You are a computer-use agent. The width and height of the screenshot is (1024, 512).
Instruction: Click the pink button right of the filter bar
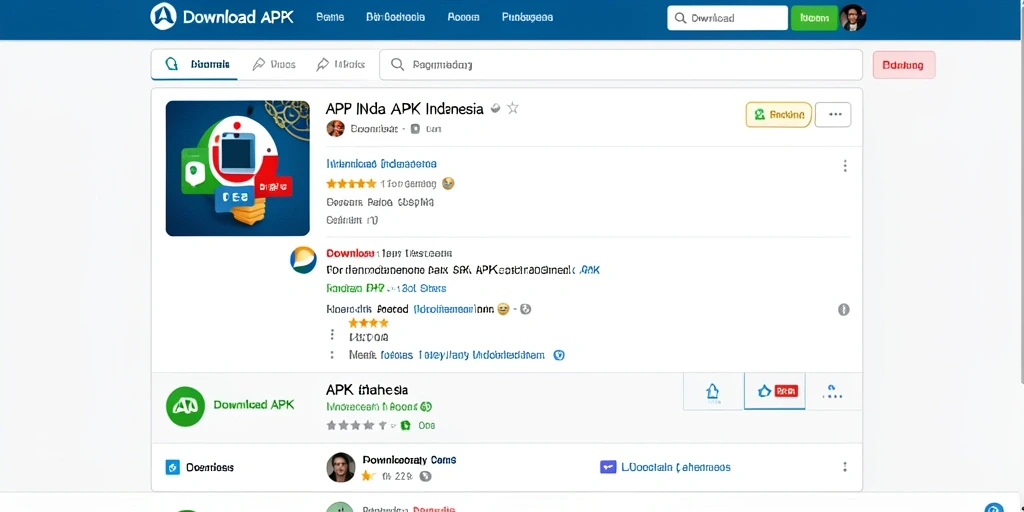coord(904,65)
